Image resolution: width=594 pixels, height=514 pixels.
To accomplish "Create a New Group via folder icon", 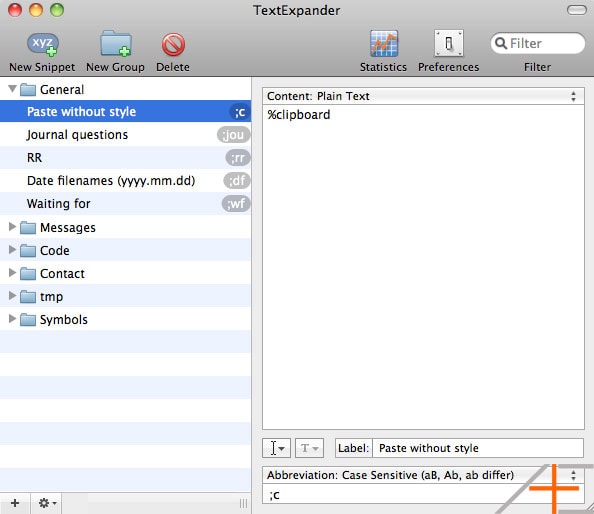I will point(116,43).
